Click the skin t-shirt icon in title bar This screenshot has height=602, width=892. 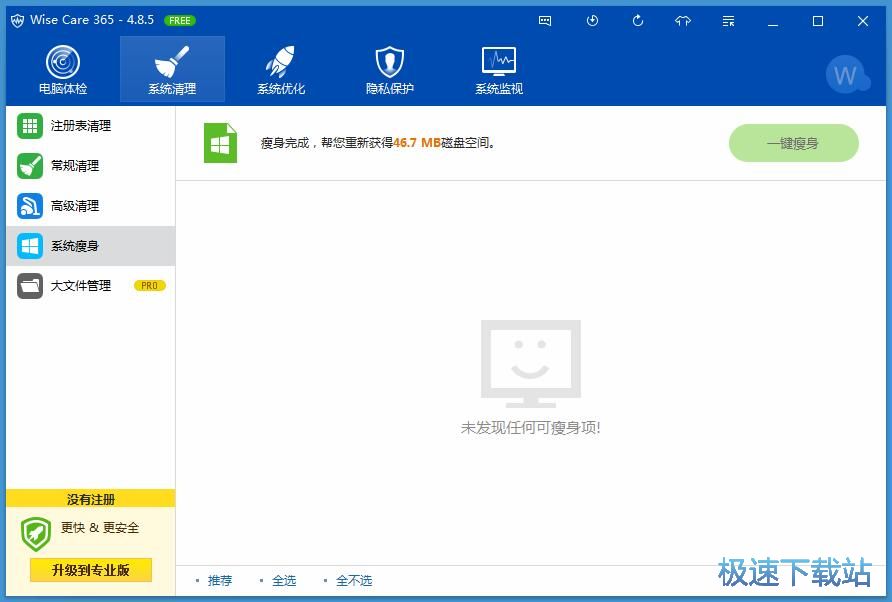point(683,21)
